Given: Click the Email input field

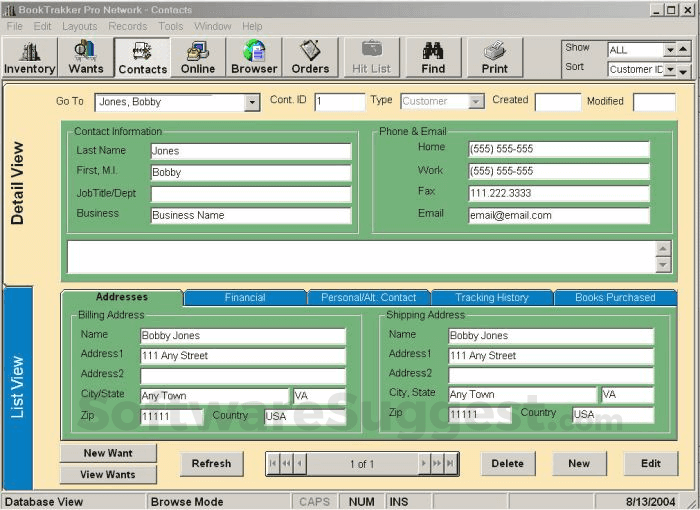Looking at the screenshot, I should coord(558,215).
